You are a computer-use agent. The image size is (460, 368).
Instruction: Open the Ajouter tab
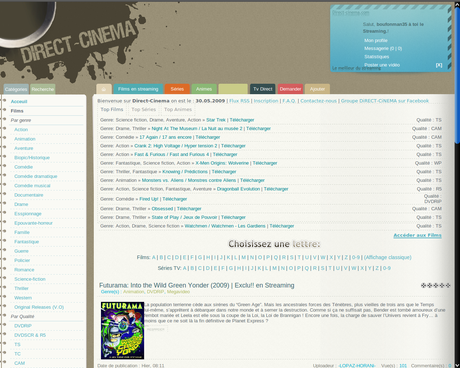tap(317, 89)
